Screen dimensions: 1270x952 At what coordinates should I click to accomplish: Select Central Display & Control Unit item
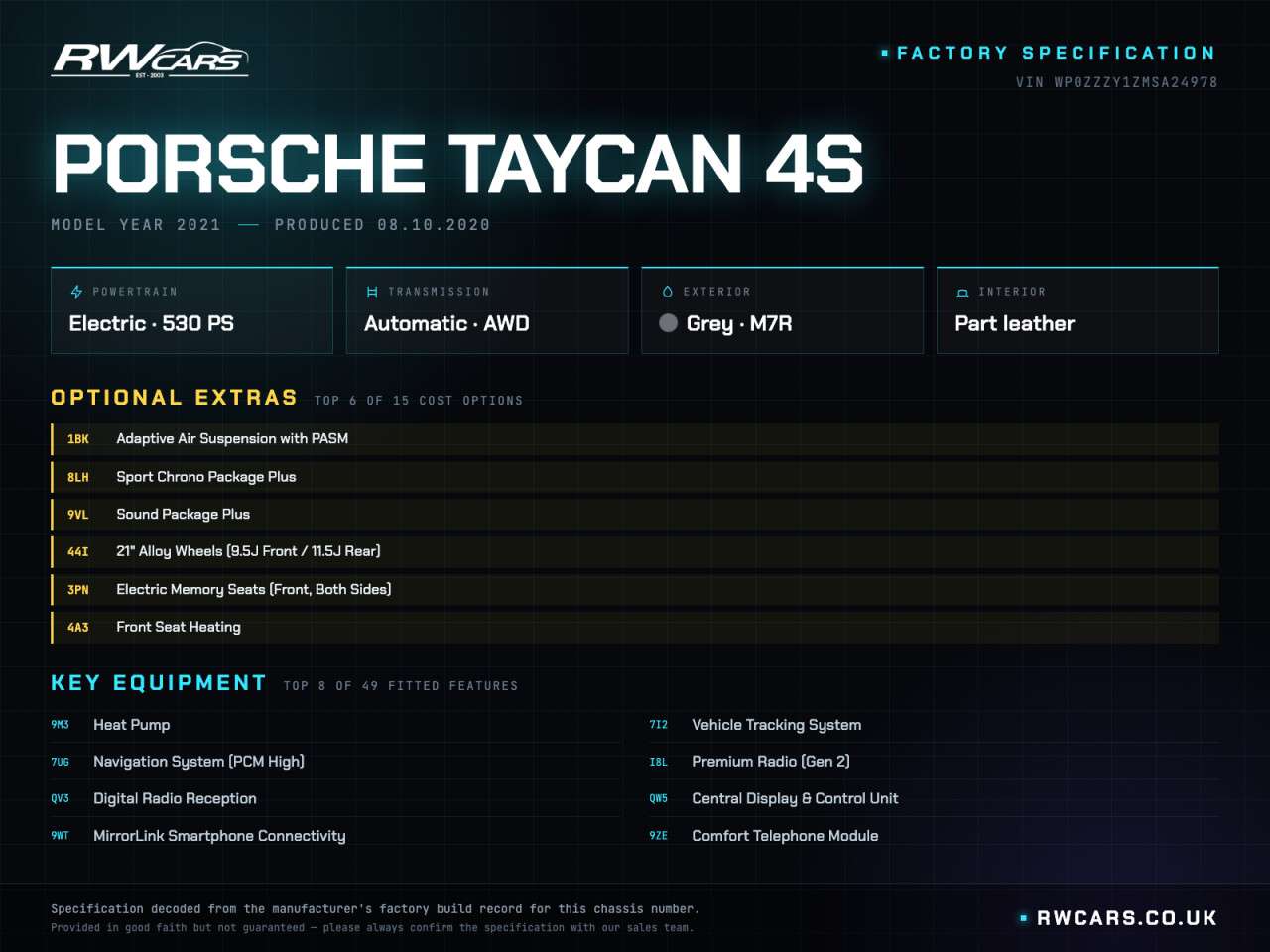[x=934, y=798]
